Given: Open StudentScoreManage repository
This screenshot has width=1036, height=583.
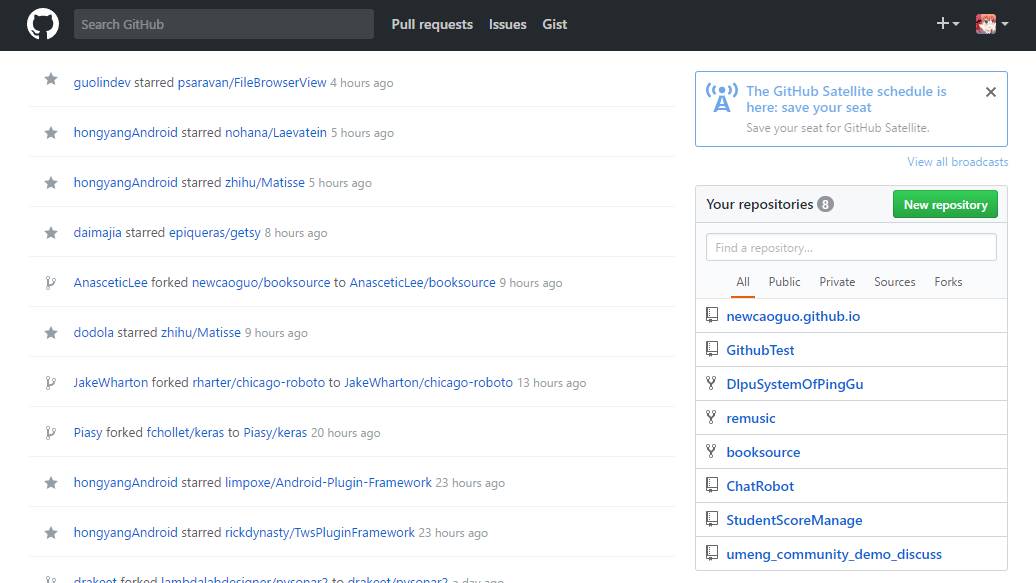Looking at the screenshot, I should pyautogui.click(x=794, y=520).
